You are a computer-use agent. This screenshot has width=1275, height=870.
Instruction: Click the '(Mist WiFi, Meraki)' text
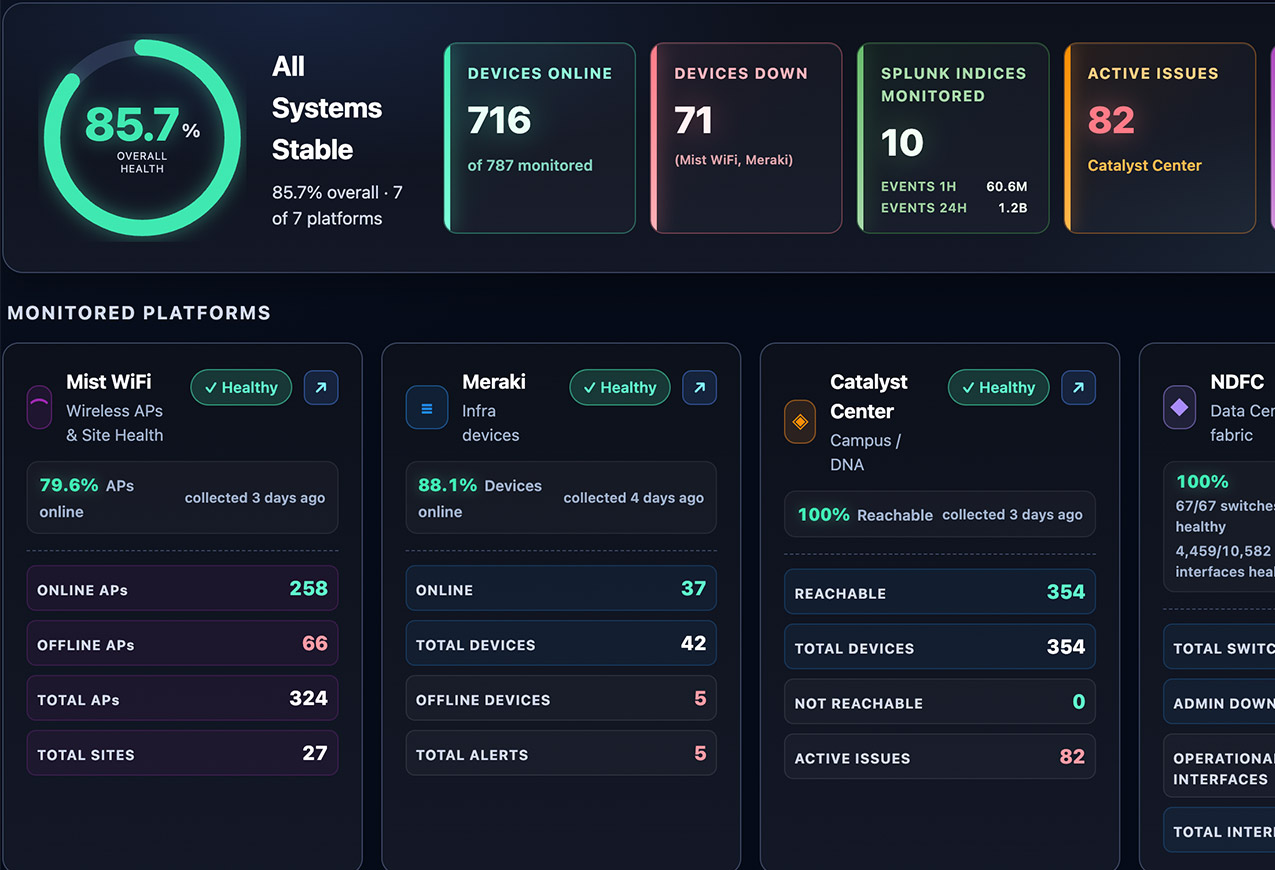[x=734, y=160]
